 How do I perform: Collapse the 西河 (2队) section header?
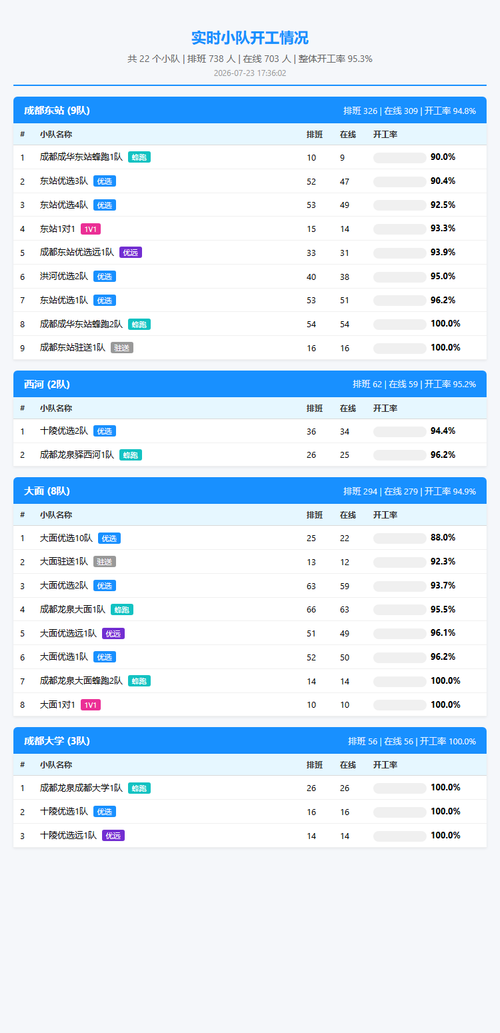[250, 384]
